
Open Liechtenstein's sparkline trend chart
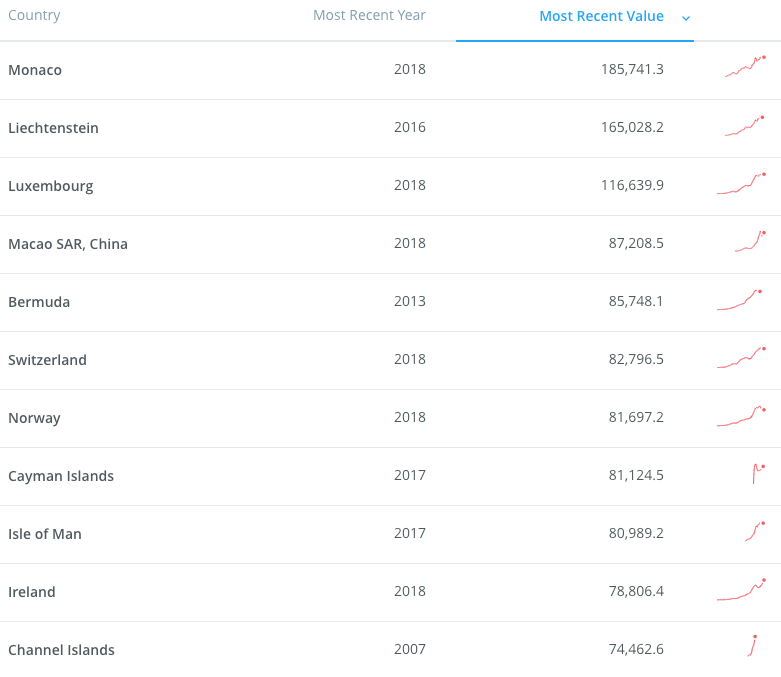745,126
